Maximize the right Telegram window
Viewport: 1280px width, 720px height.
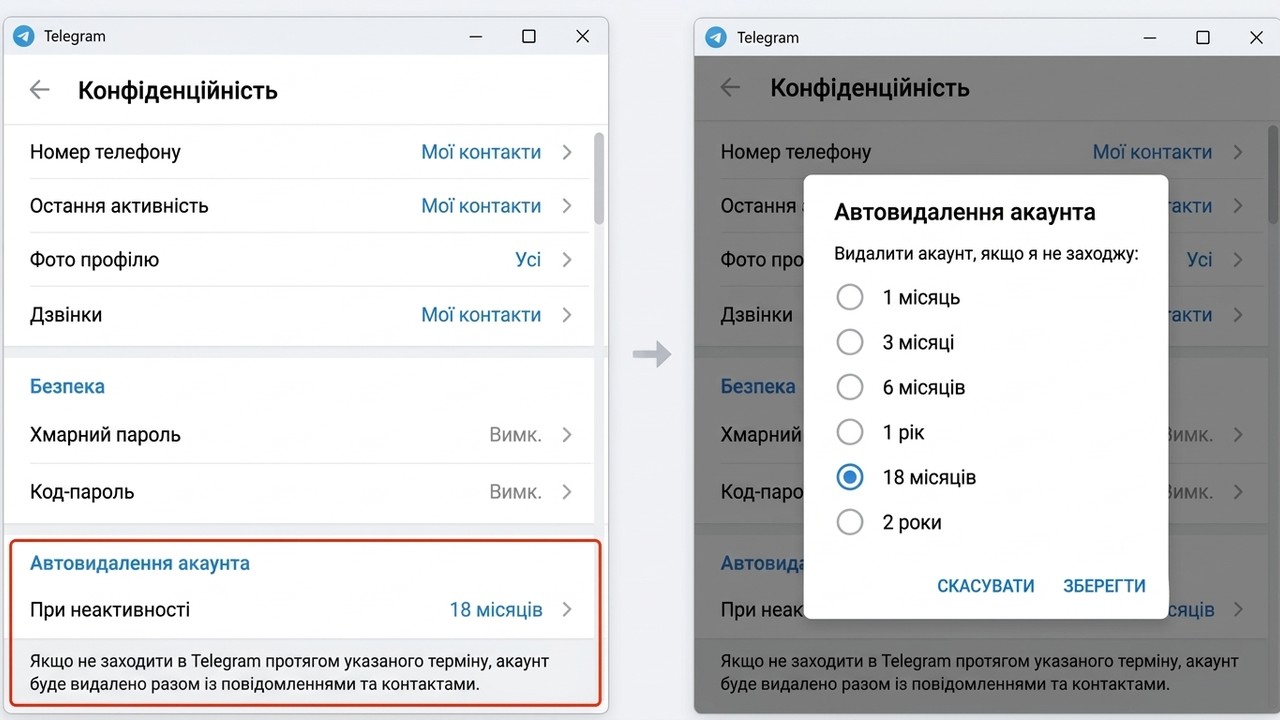1203,37
